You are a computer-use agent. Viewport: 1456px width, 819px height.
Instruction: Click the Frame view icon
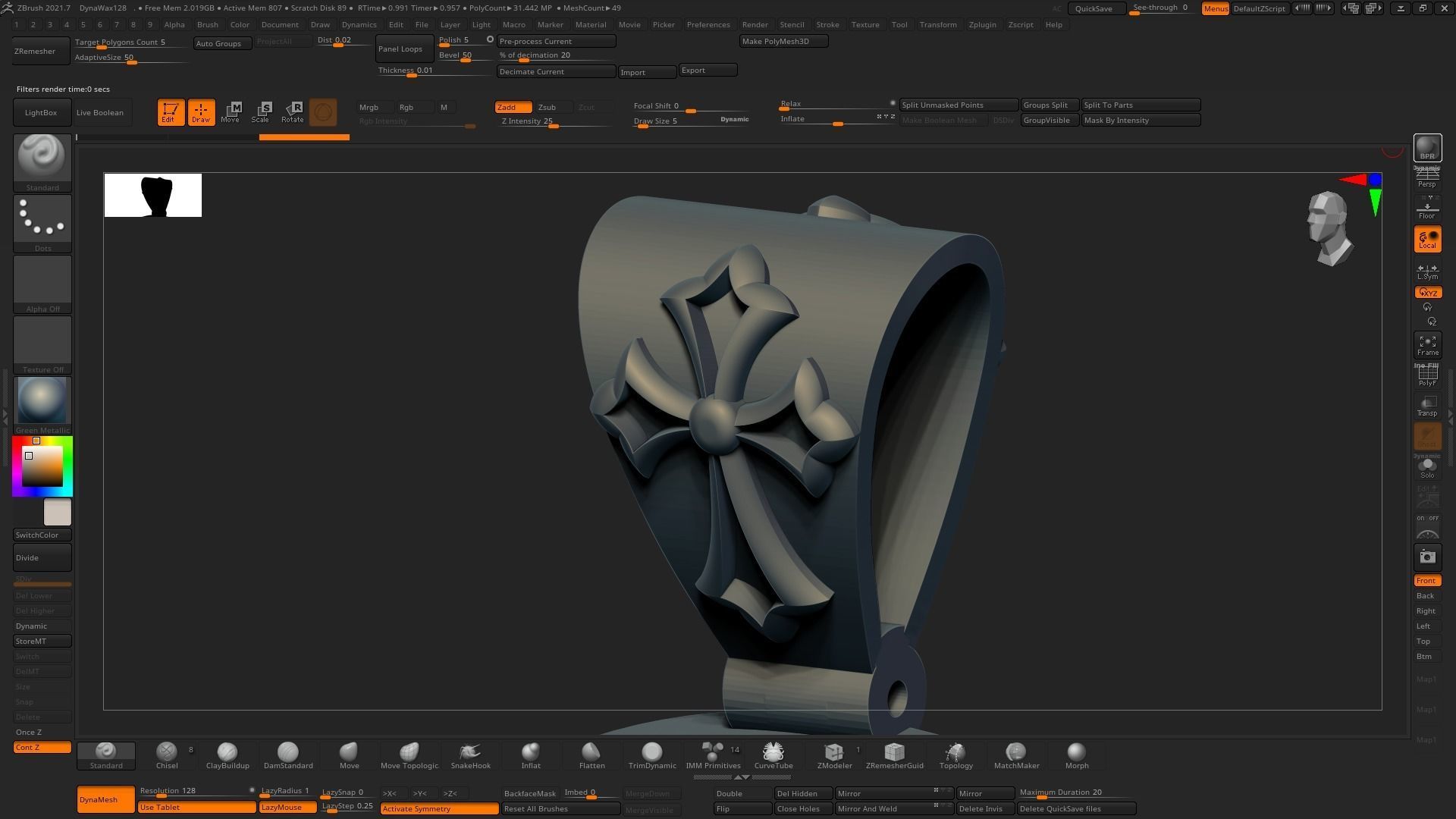coord(1427,345)
